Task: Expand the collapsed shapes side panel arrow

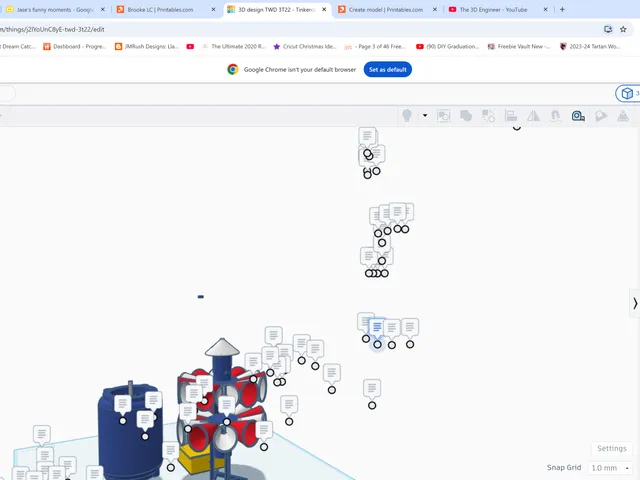Action: [635, 303]
